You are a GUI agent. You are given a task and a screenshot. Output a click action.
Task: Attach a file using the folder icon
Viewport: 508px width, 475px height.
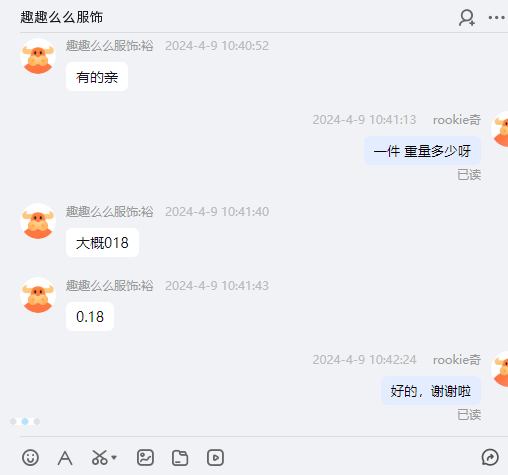point(180,457)
